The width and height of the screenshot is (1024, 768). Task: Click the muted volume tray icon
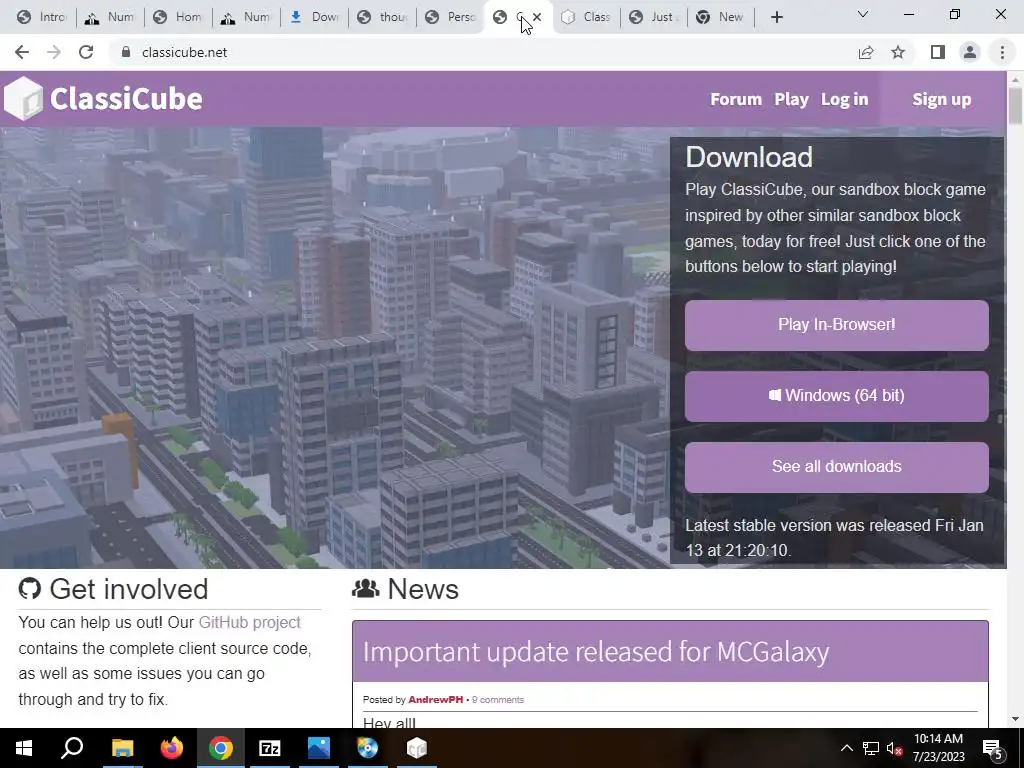click(x=894, y=748)
